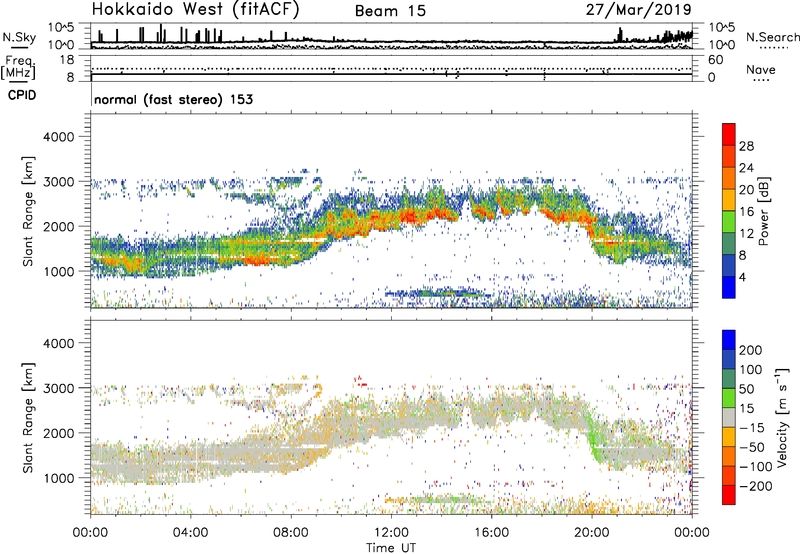This screenshot has height=554, width=800.
Task: Click the '04:00' time tick label
Action: click(x=190, y=533)
